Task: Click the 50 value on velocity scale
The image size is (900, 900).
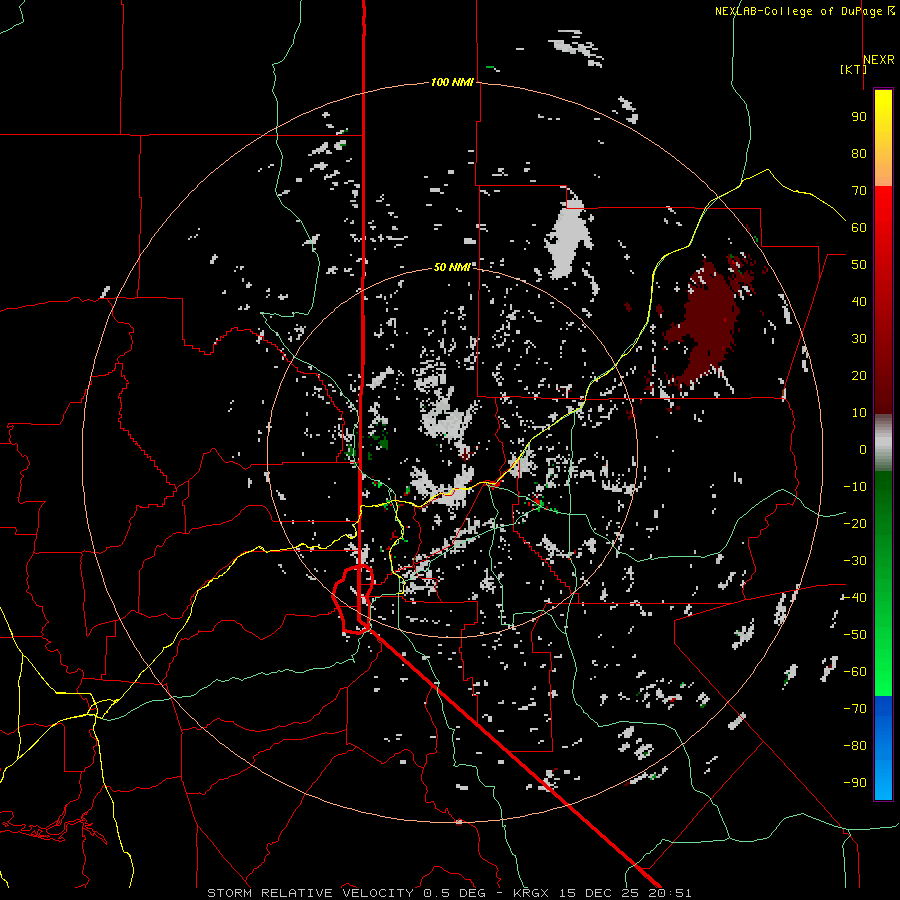Action: [x=859, y=265]
